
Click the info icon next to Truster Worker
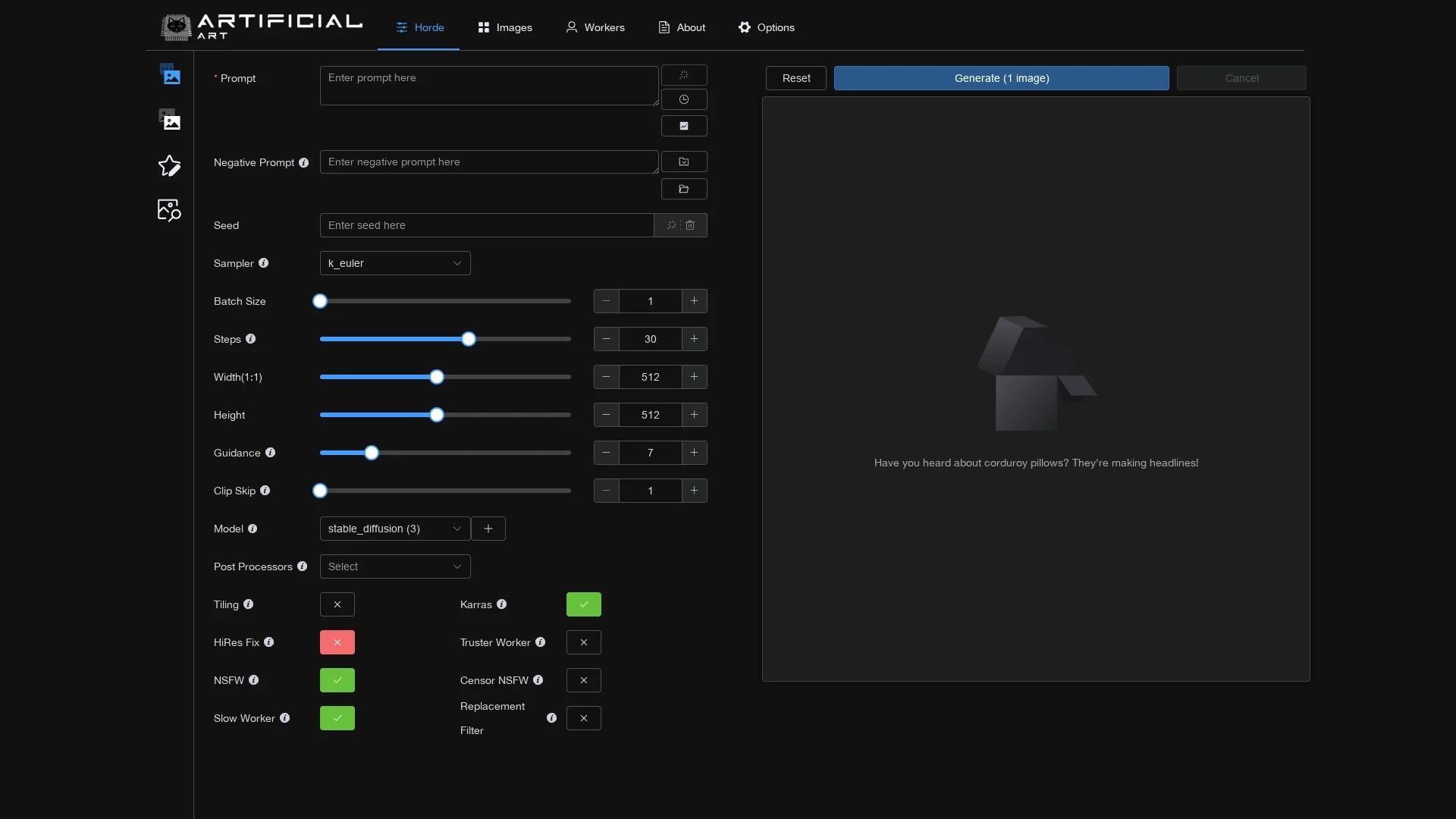541,642
